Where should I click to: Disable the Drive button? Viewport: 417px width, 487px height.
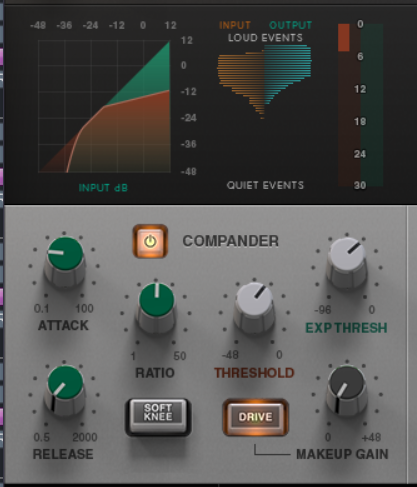[255, 417]
